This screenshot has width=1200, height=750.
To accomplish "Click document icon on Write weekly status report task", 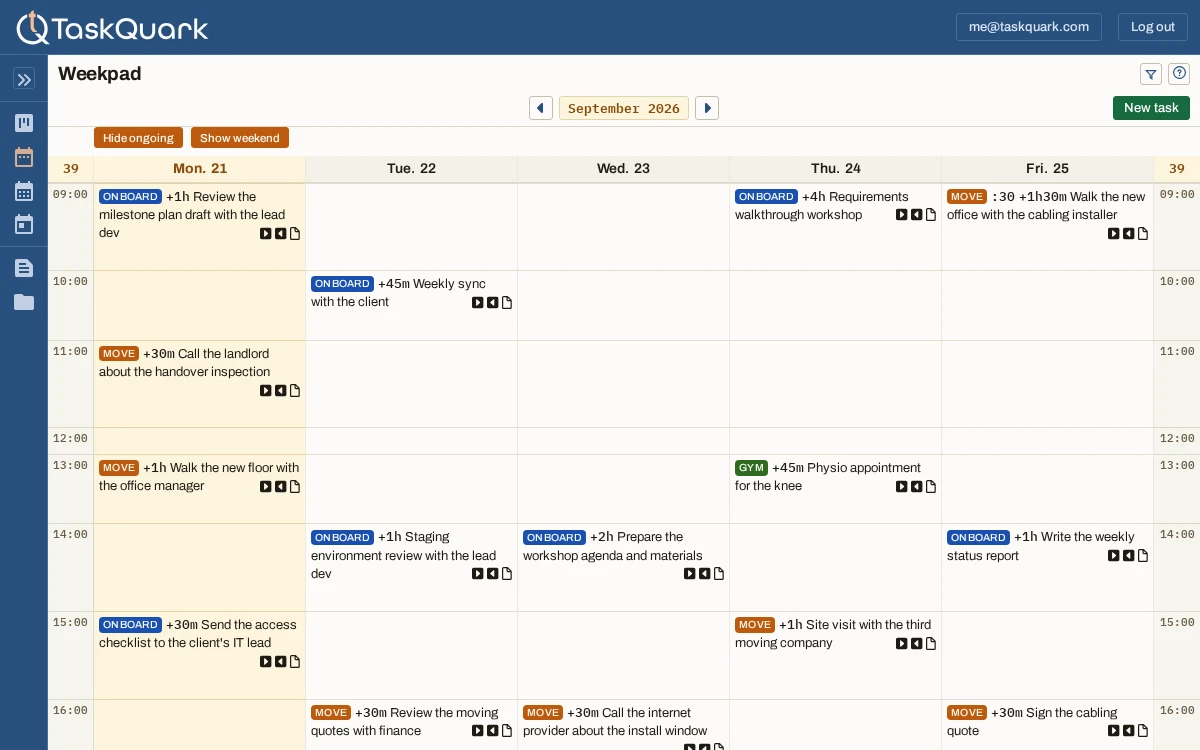I will (1143, 556).
